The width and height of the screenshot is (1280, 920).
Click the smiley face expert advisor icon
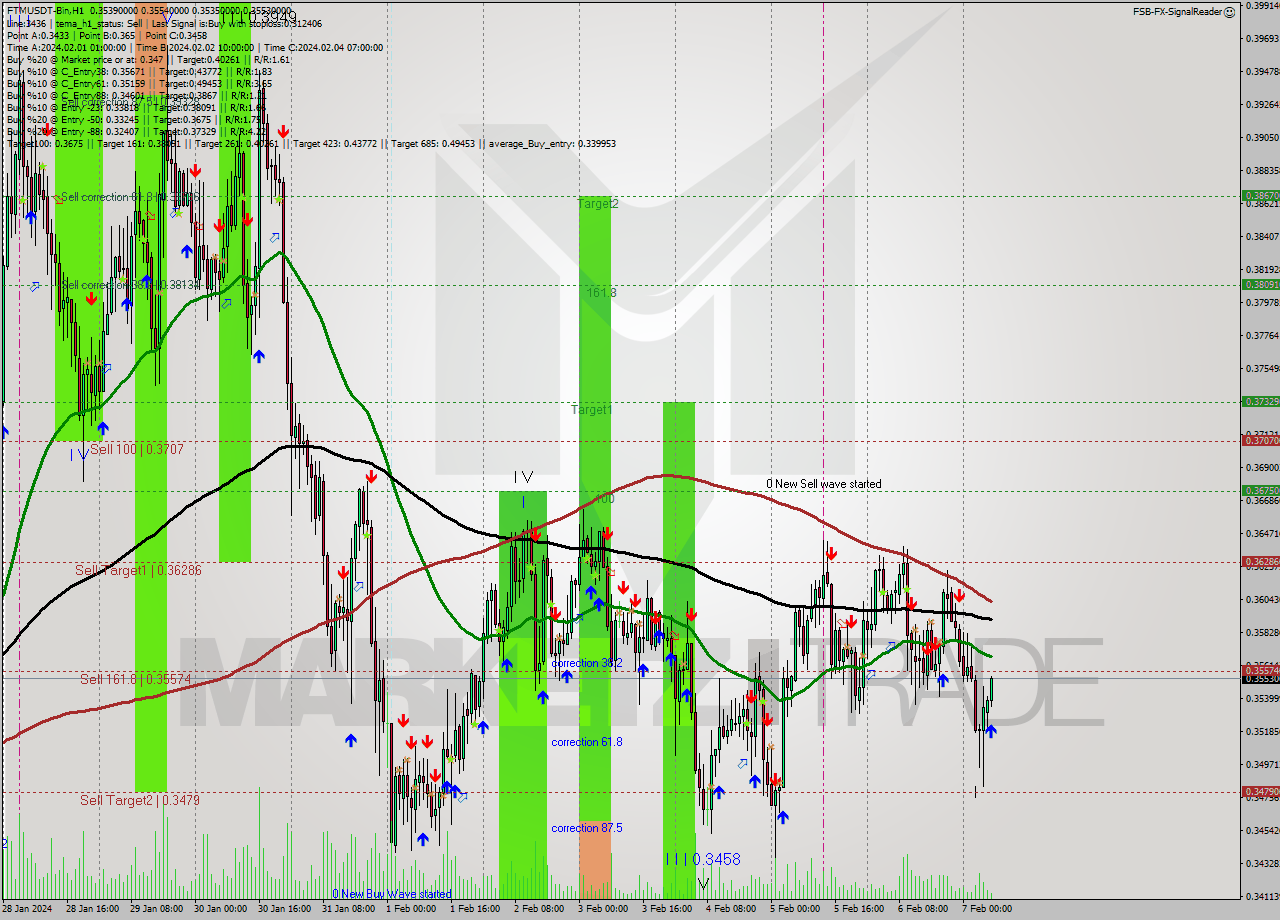(x=1231, y=11)
